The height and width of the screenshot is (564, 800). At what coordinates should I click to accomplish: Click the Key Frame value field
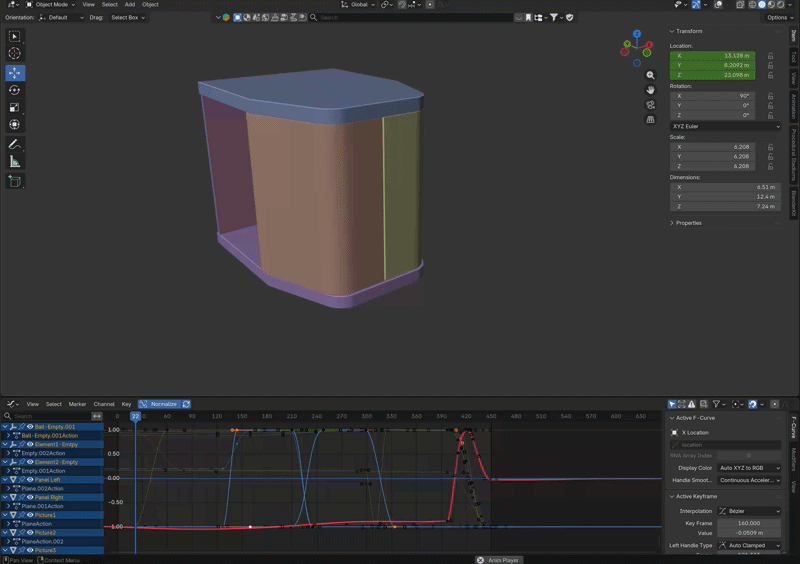pyautogui.click(x=749, y=523)
